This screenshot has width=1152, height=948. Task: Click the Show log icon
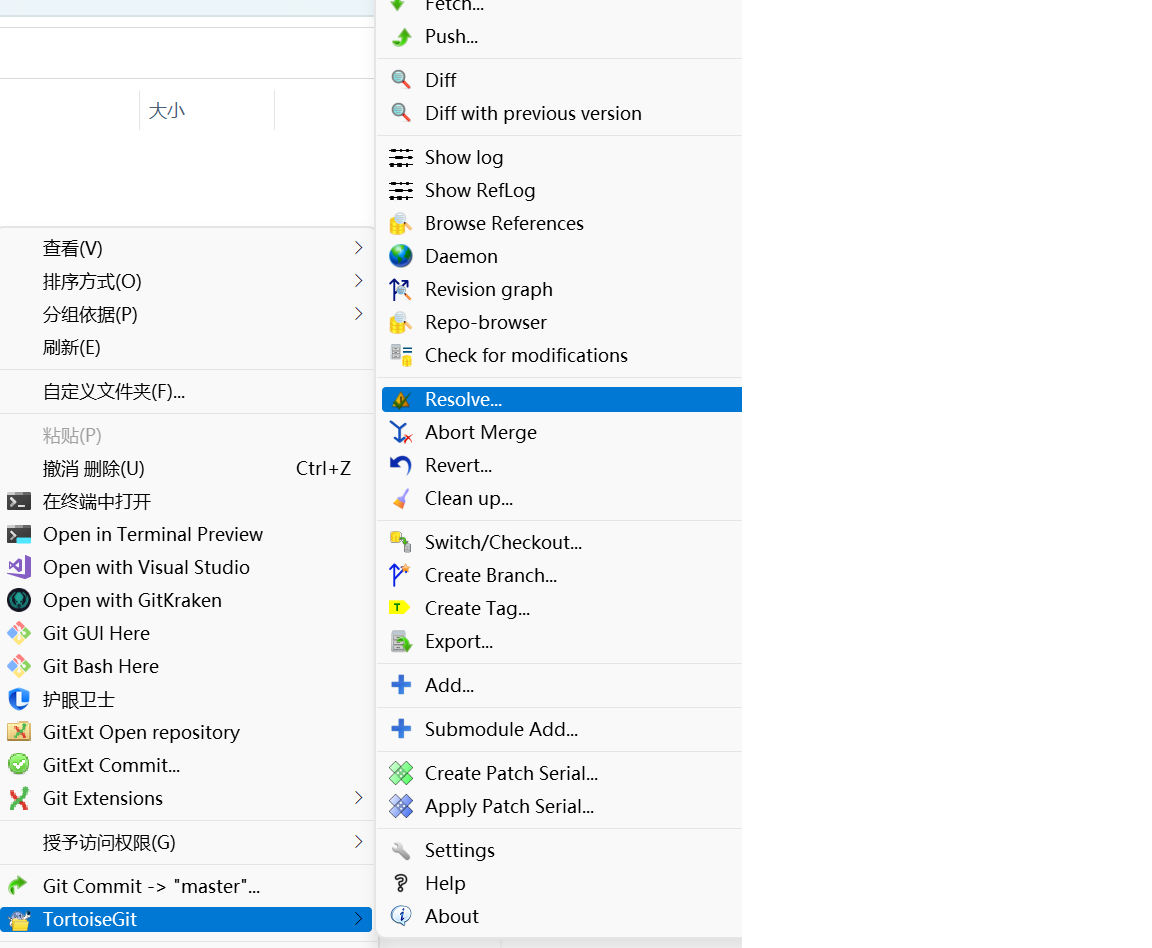point(401,157)
